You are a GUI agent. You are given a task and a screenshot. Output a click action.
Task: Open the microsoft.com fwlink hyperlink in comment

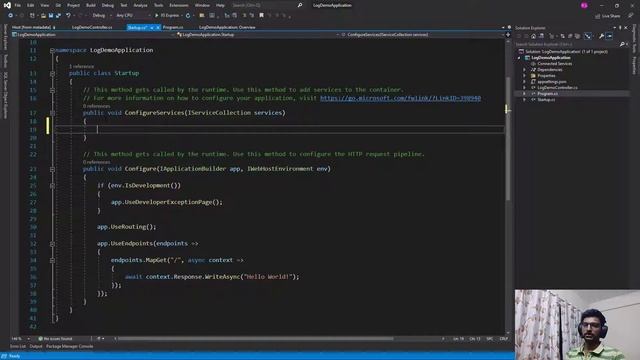(x=400, y=98)
